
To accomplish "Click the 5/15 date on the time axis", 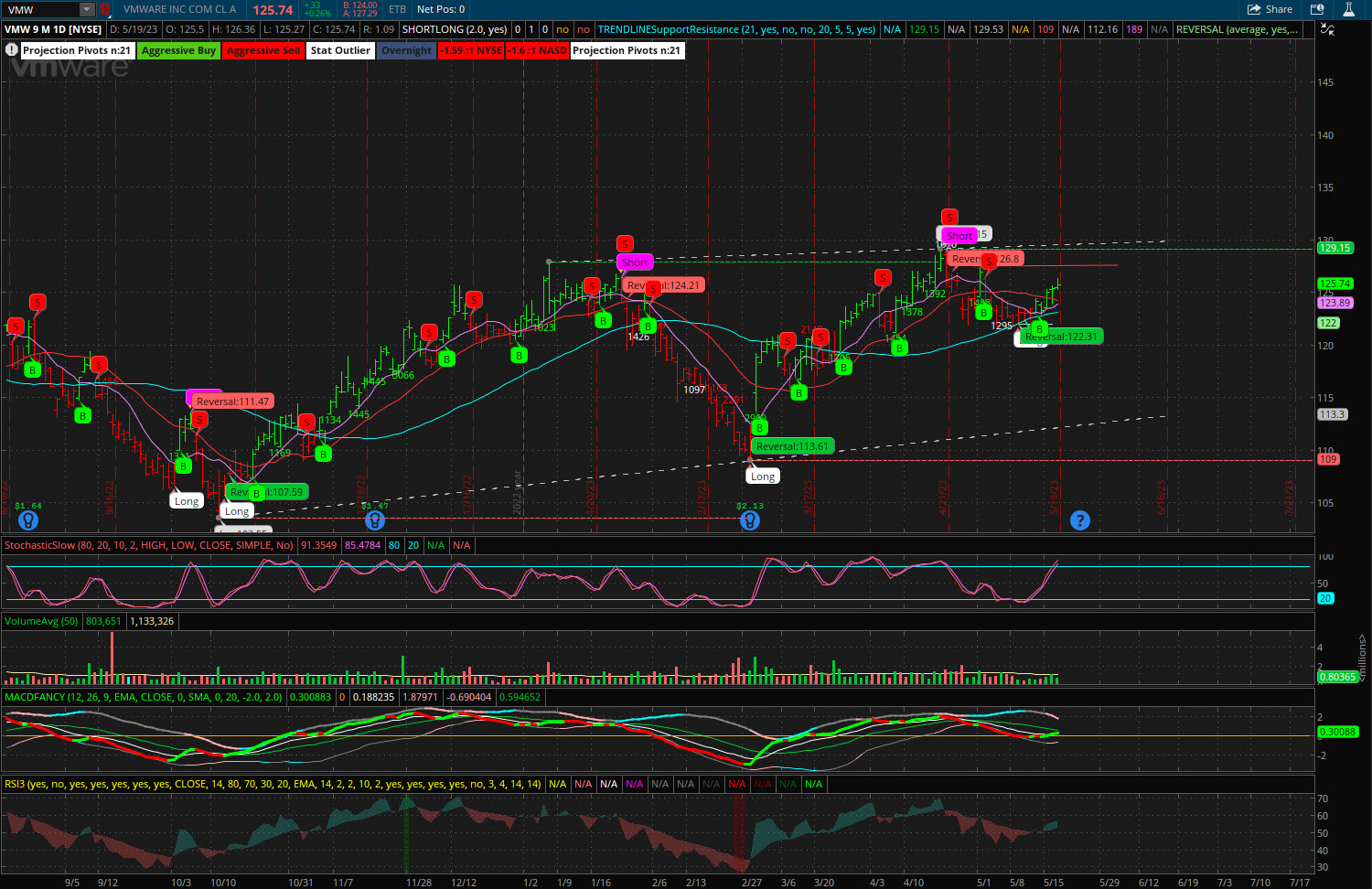I will coord(1054,883).
